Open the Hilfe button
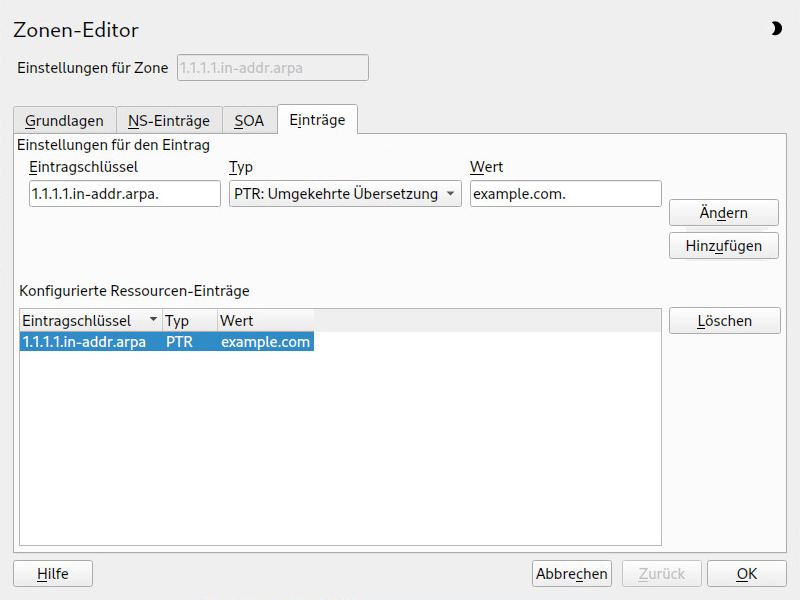This screenshot has width=800, height=600. [x=53, y=573]
